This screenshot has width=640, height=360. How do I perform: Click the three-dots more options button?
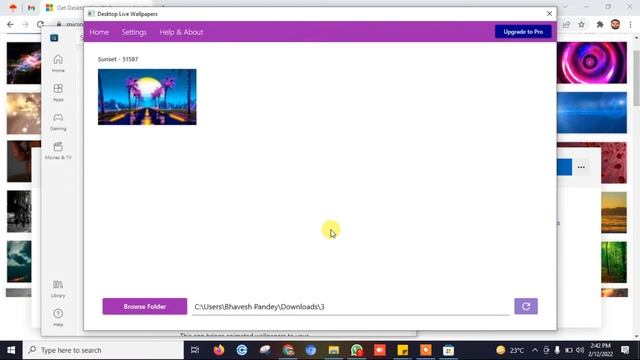[581, 167]
